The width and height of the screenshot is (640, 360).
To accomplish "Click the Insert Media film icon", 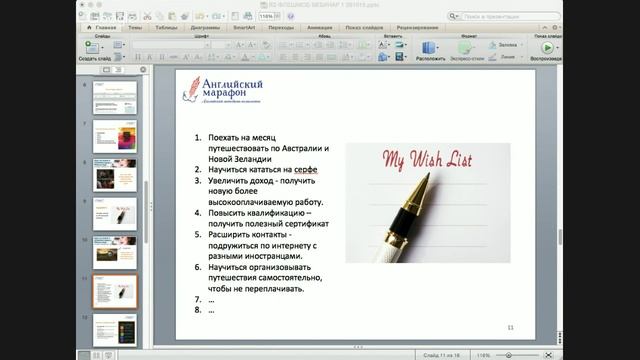I will click(x=399, y=57).
